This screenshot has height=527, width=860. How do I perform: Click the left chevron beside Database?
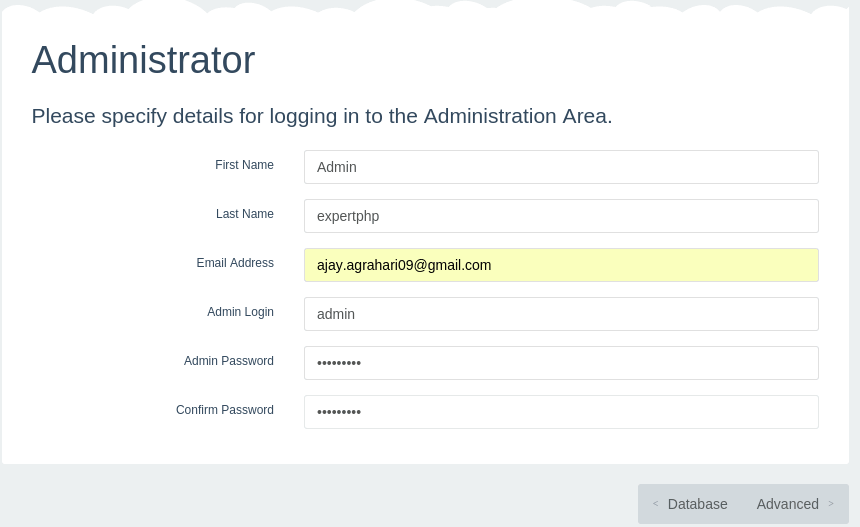[655, 503]
